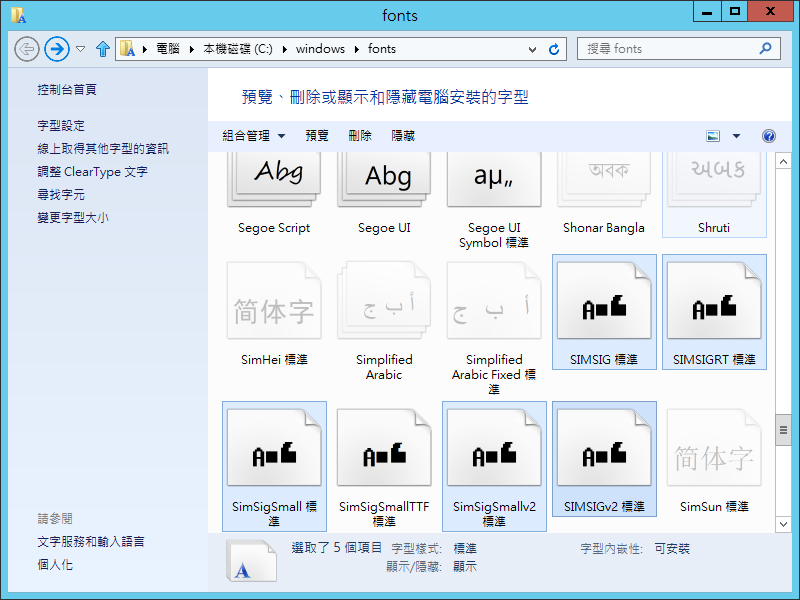Click the windows breadcrumb segment
800x600 pixels.
point(320,49)
